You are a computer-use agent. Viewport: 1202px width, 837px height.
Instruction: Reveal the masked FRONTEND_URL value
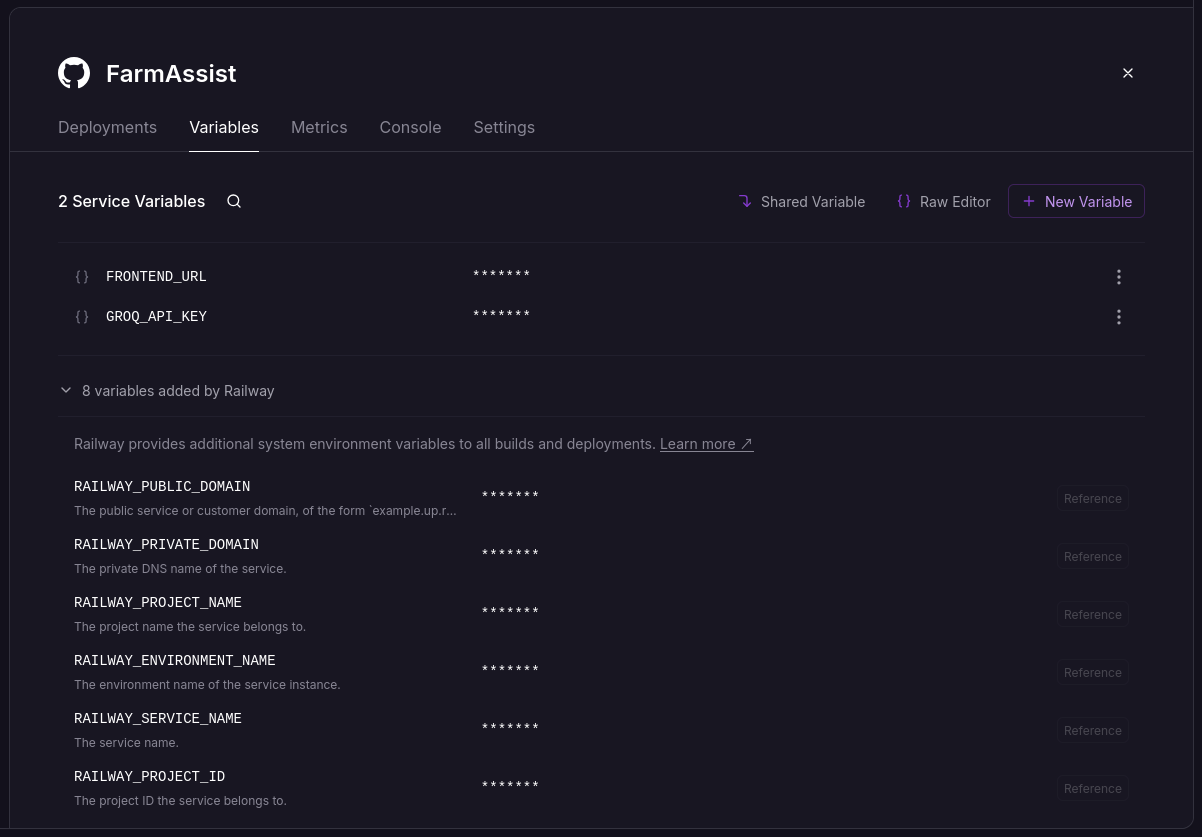pyautogui.click(x=501, y=275)
